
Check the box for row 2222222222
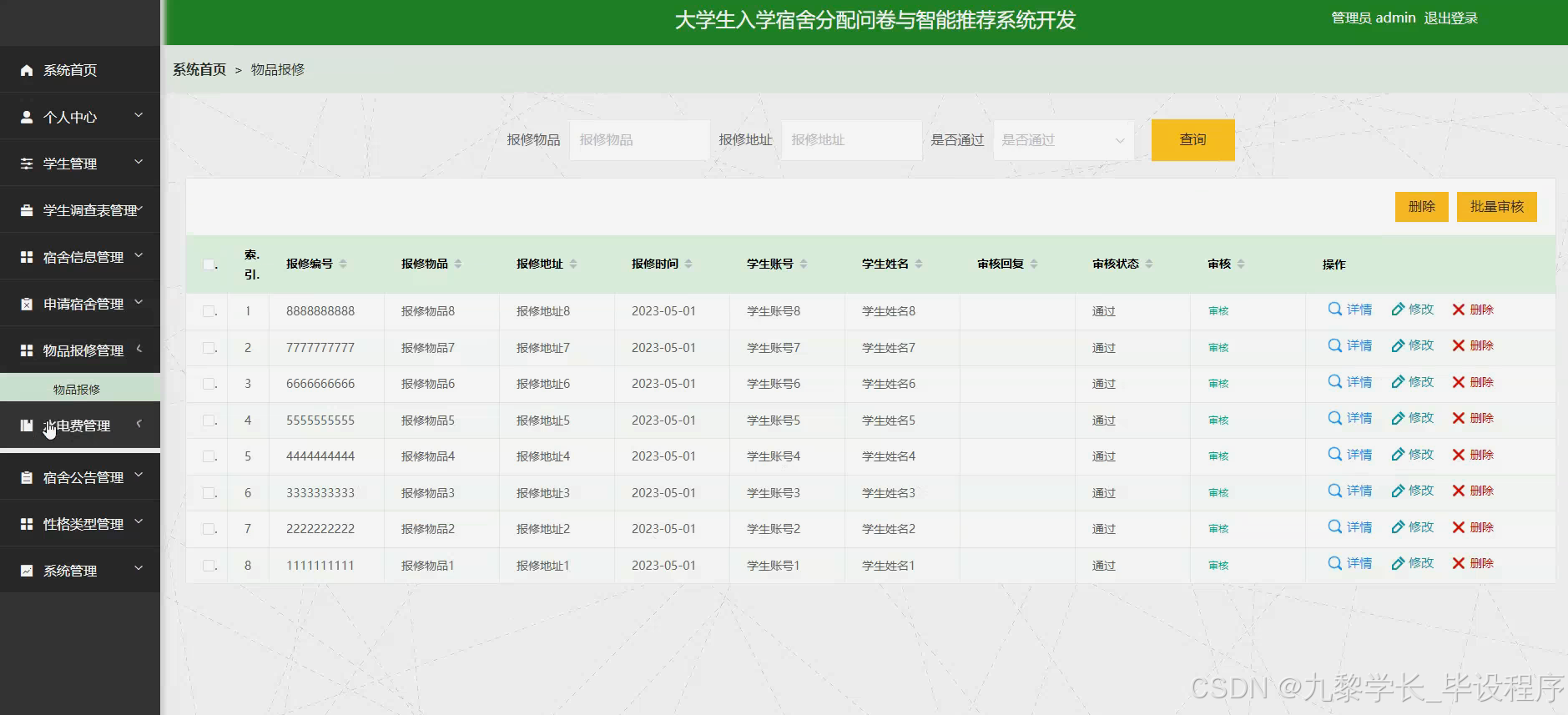click(x=209, y=529)
